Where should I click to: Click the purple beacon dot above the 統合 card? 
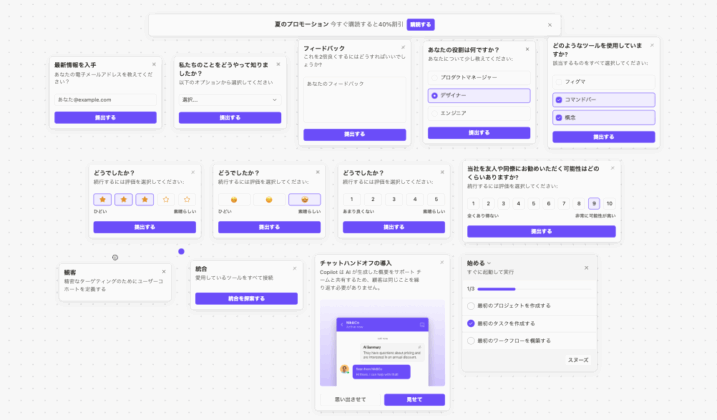tap(182, 252)
